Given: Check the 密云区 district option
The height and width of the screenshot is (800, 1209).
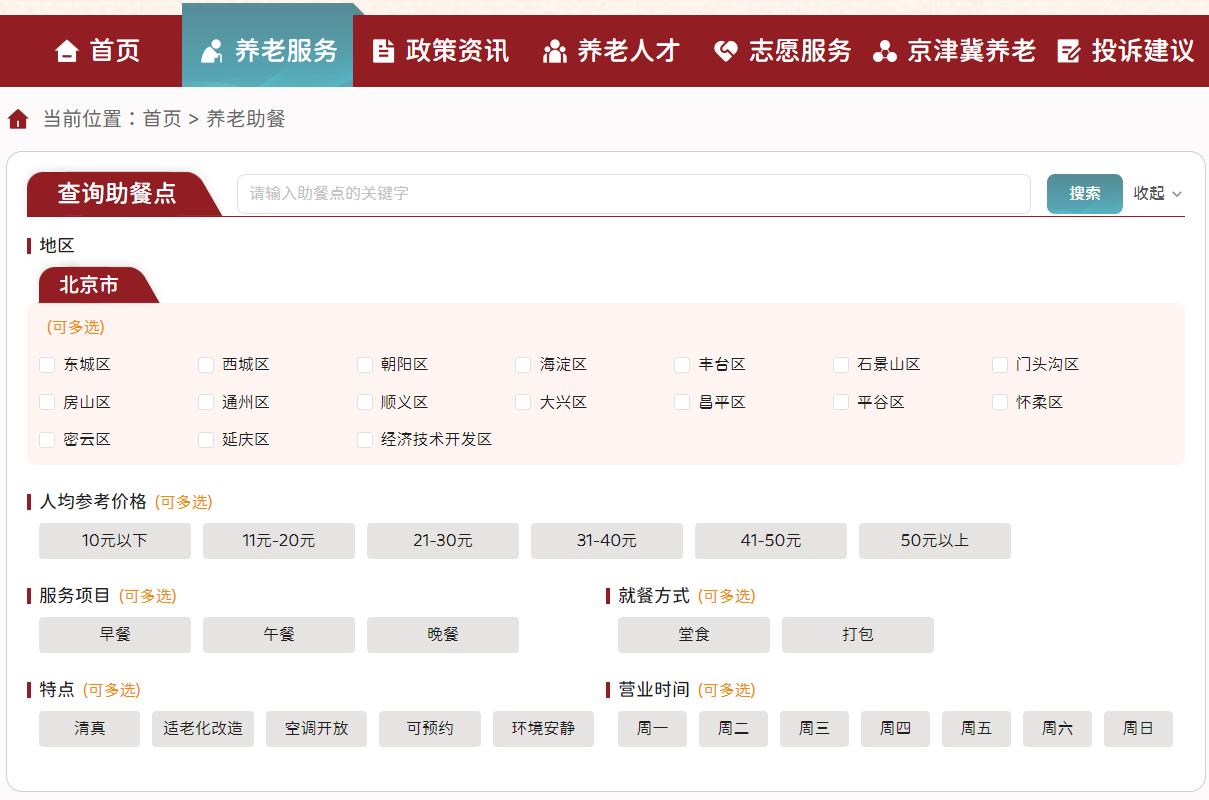Looking at the screenshot, I should (x=46, y=439).
